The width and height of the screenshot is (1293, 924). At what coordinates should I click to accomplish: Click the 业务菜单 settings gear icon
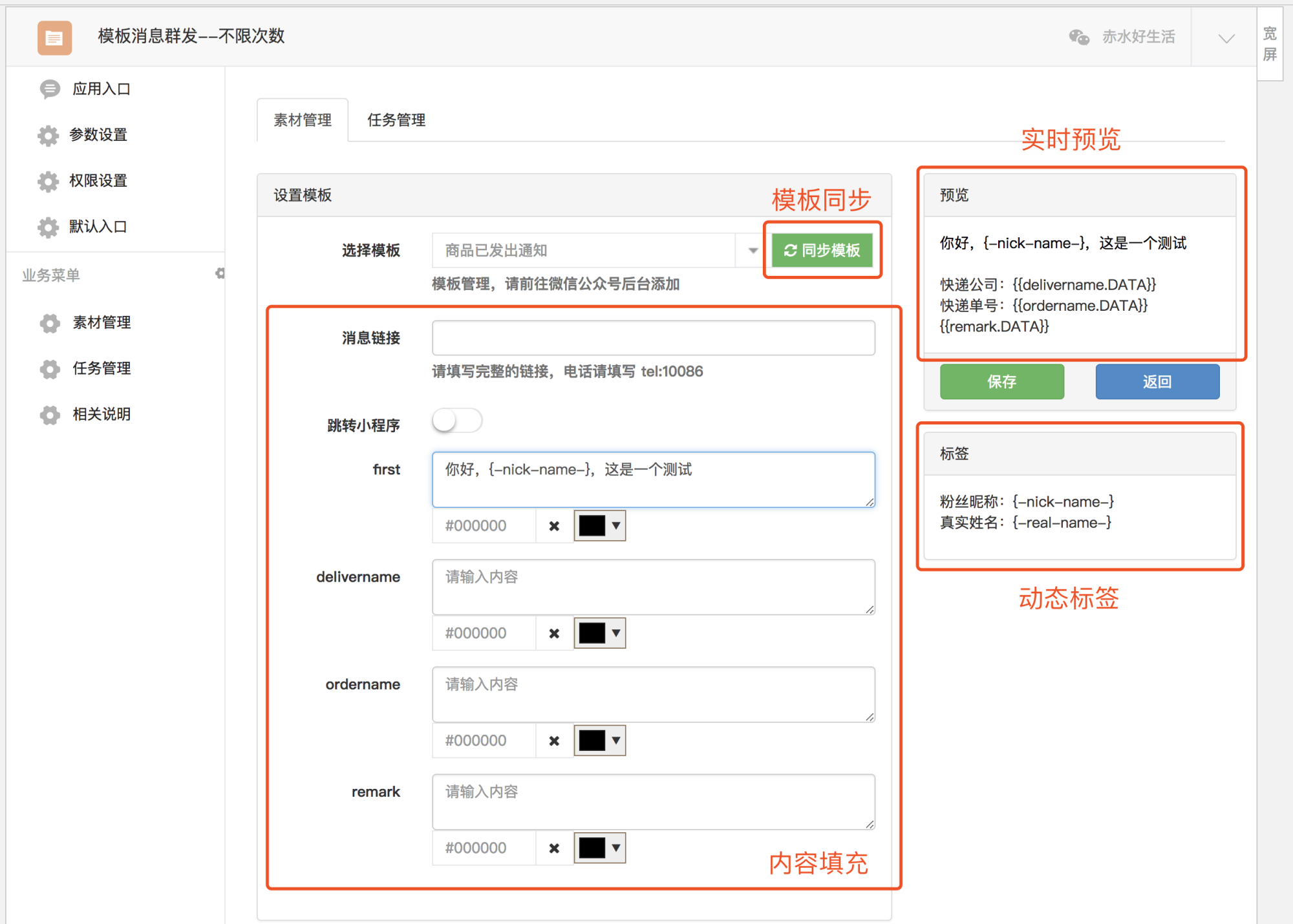(x=220, y=274)
